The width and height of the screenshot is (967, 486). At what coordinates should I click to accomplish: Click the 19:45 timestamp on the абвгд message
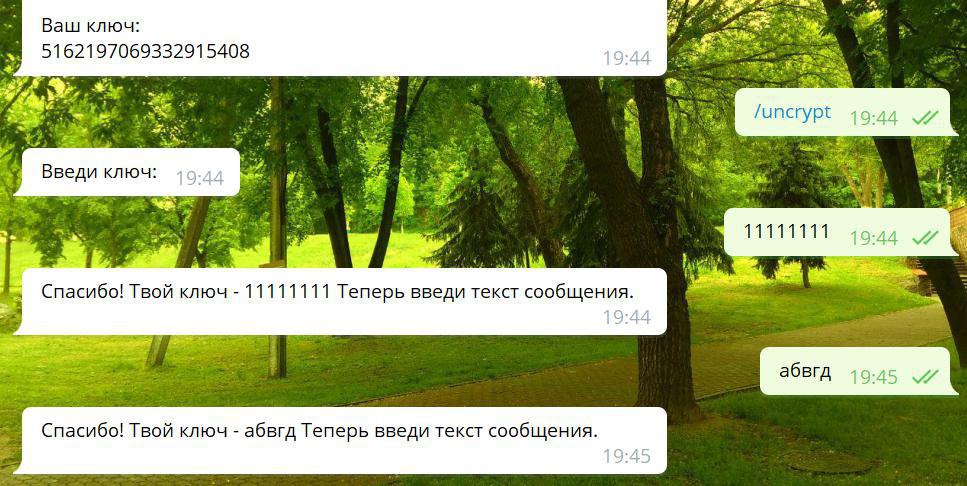point(873,376)
